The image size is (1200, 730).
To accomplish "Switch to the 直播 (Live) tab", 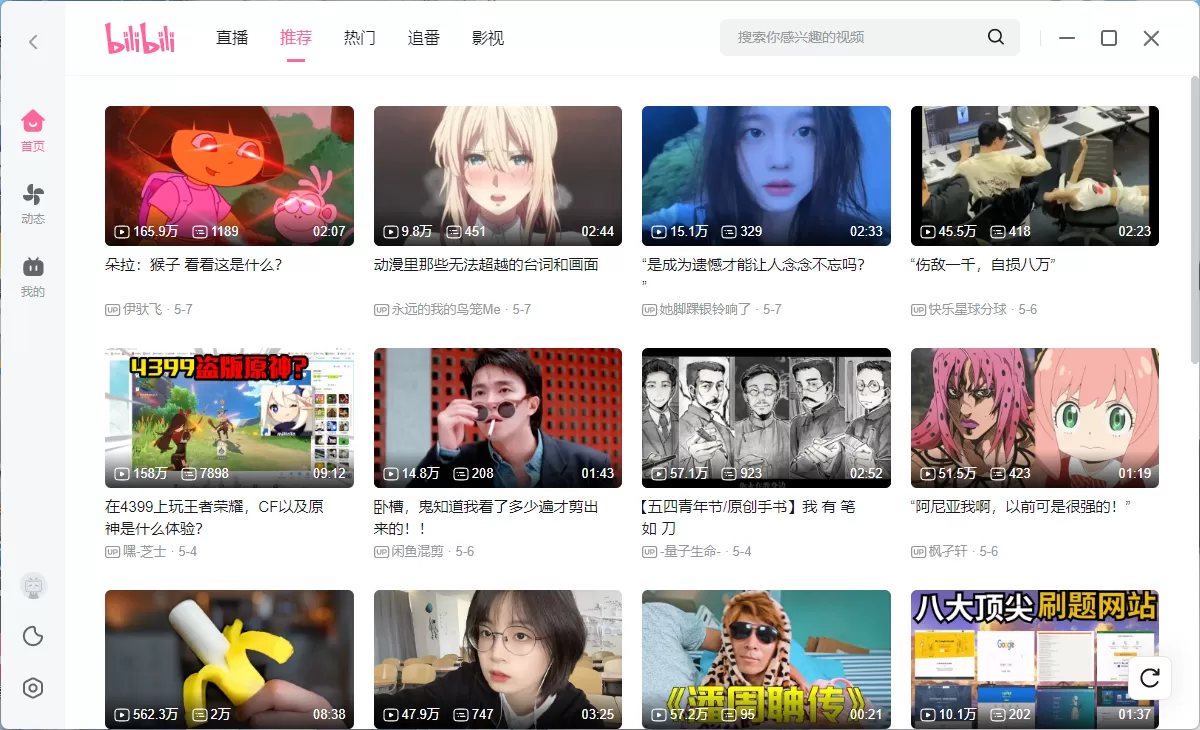I will point(231,37).
